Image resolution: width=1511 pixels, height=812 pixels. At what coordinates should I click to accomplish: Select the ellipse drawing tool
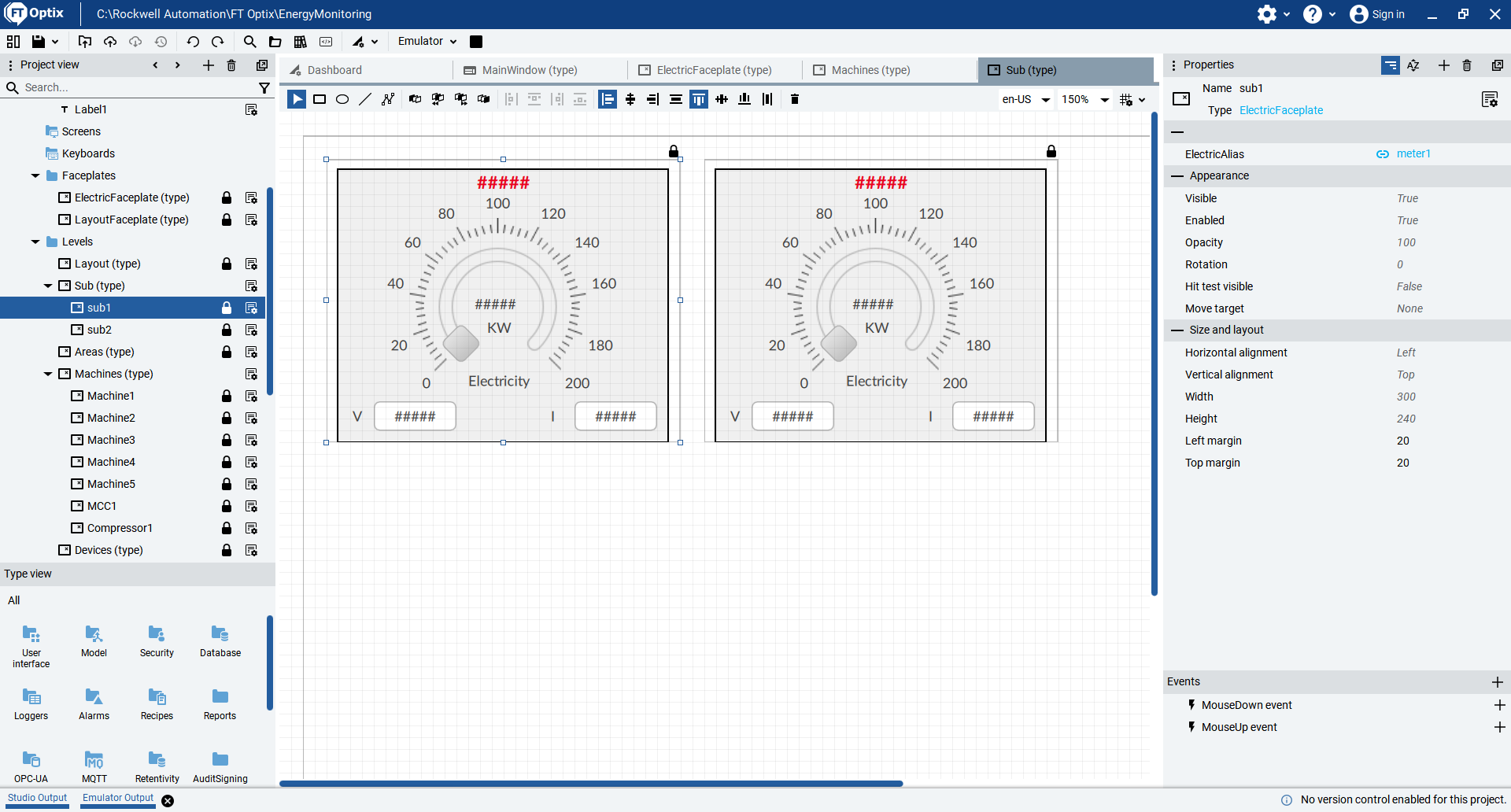[342, 99]
